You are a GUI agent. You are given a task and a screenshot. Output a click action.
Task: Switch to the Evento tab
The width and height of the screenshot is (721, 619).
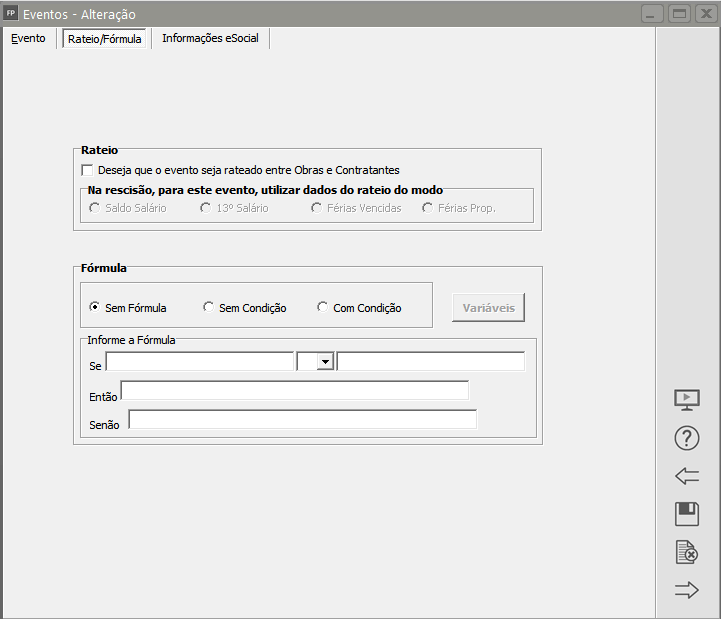click(28, 39)
